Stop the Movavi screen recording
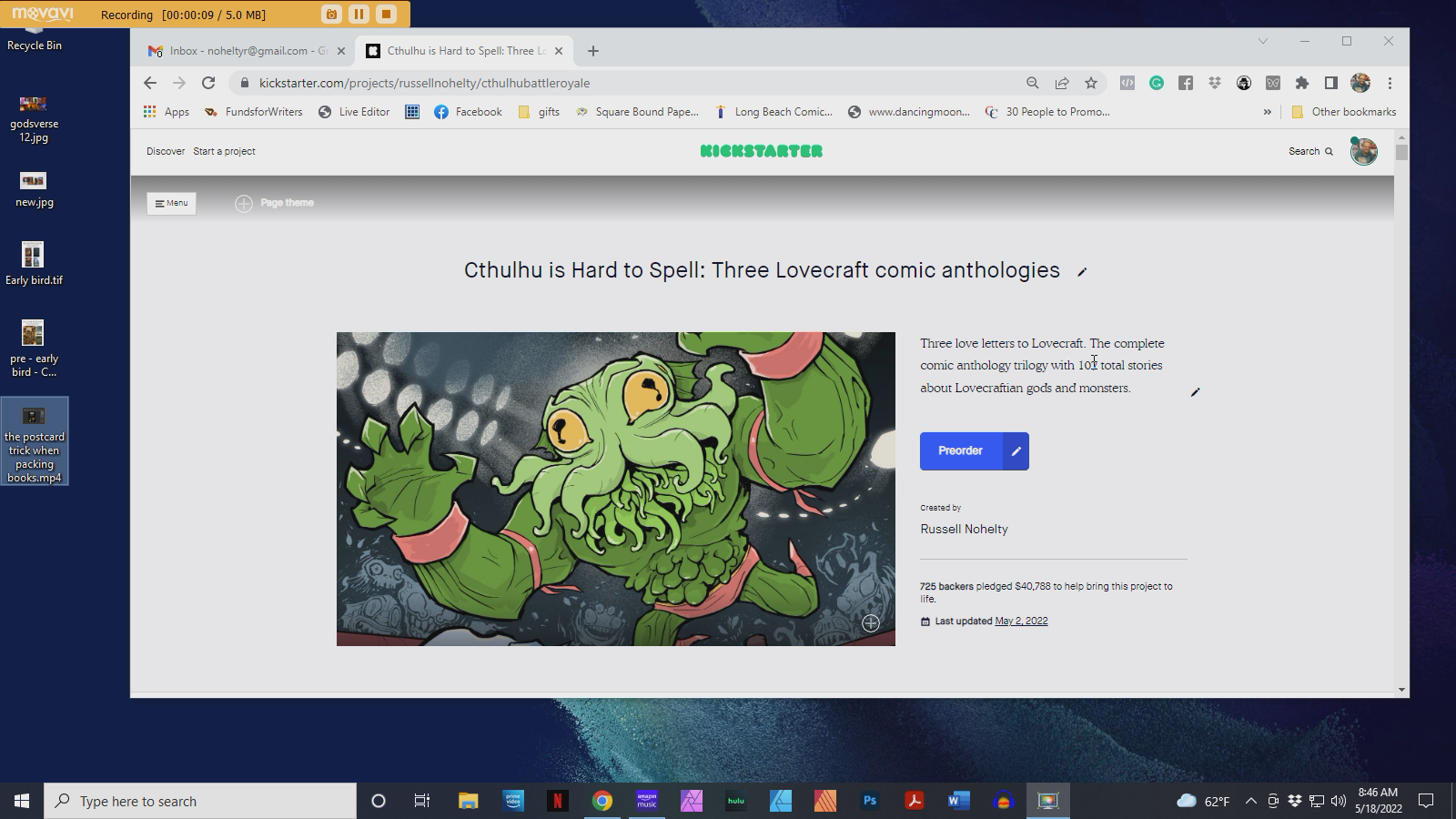Viewport: 1456px width, 819px height. pos(386,15)
